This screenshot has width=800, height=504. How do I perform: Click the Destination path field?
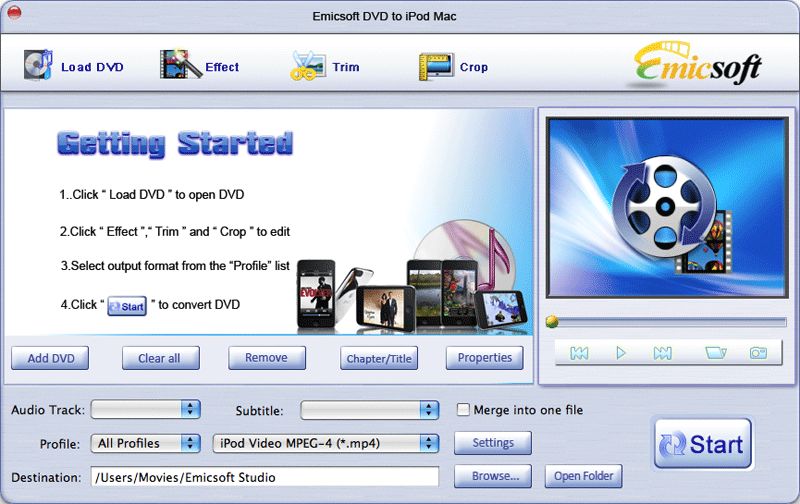click(x=265, y=476)
